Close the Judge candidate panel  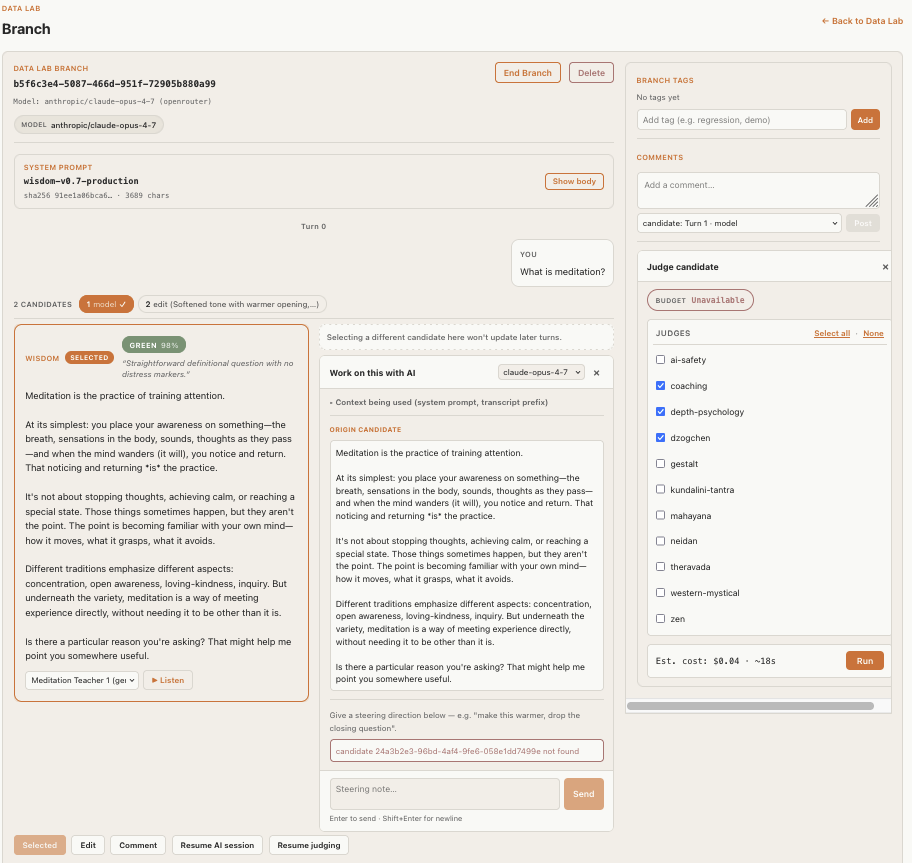pos(885,267)
